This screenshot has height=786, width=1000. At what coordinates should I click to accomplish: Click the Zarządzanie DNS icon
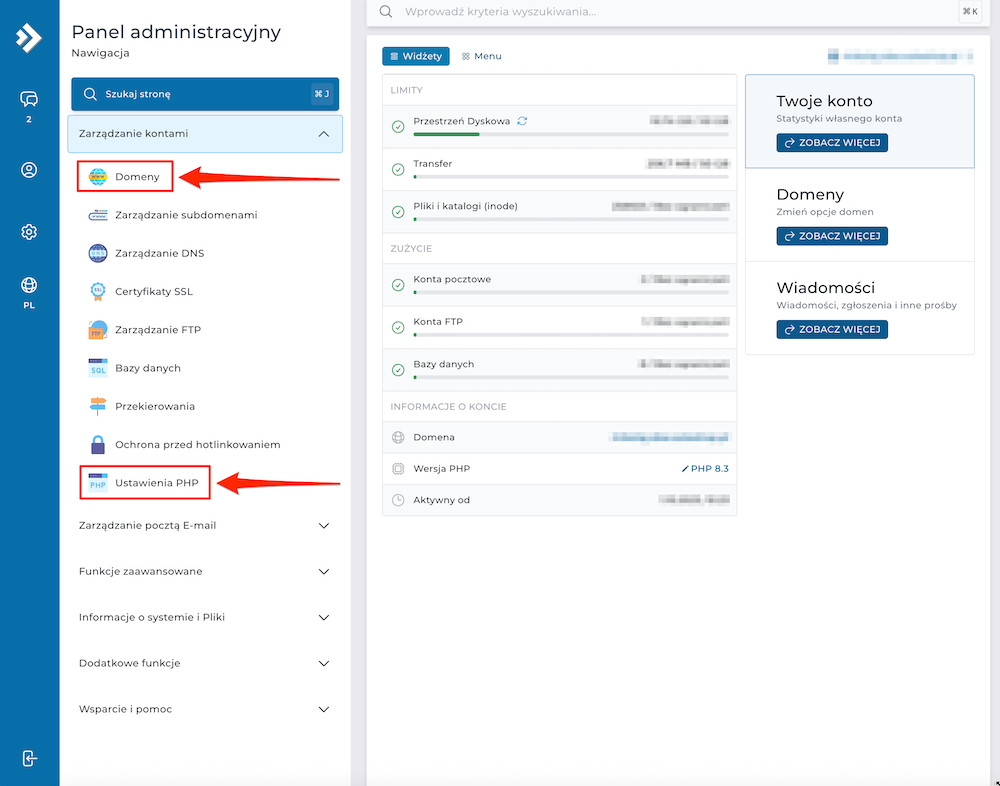click(x=98, y=253)
